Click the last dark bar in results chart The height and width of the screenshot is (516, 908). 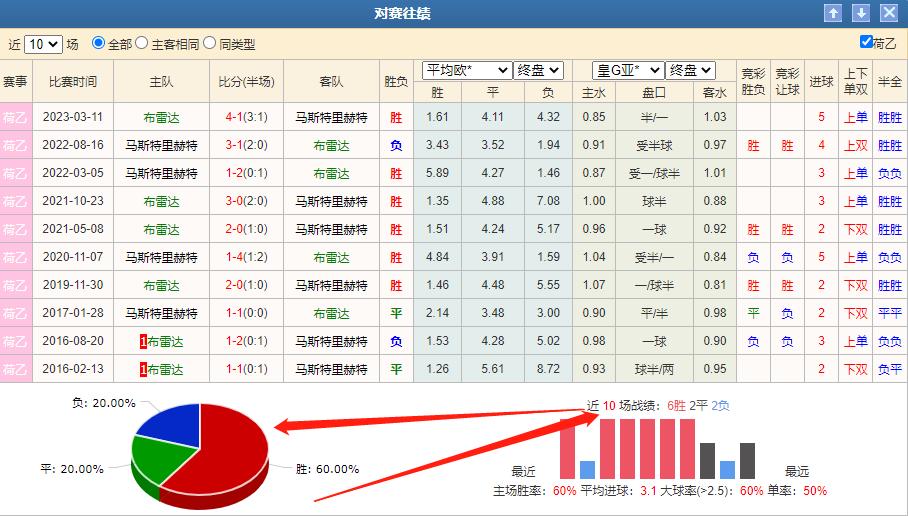pyautogui.click(x=748, y=461)
